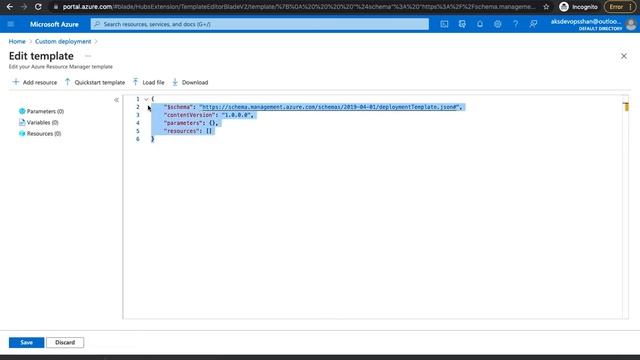Click the editor overview ruler marker
The image size is (640, 360).
(x=626, y=107)
